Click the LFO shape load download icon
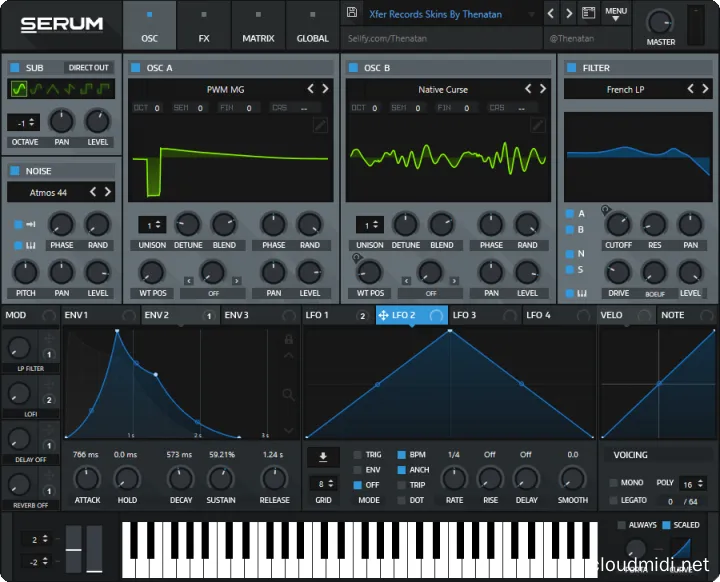 tap(323, 457)
